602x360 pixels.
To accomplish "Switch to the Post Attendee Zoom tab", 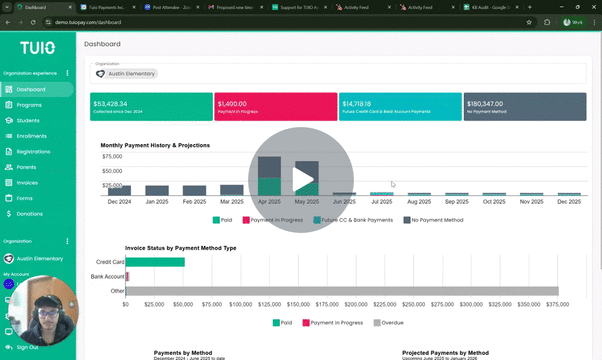I will [172, 7].
